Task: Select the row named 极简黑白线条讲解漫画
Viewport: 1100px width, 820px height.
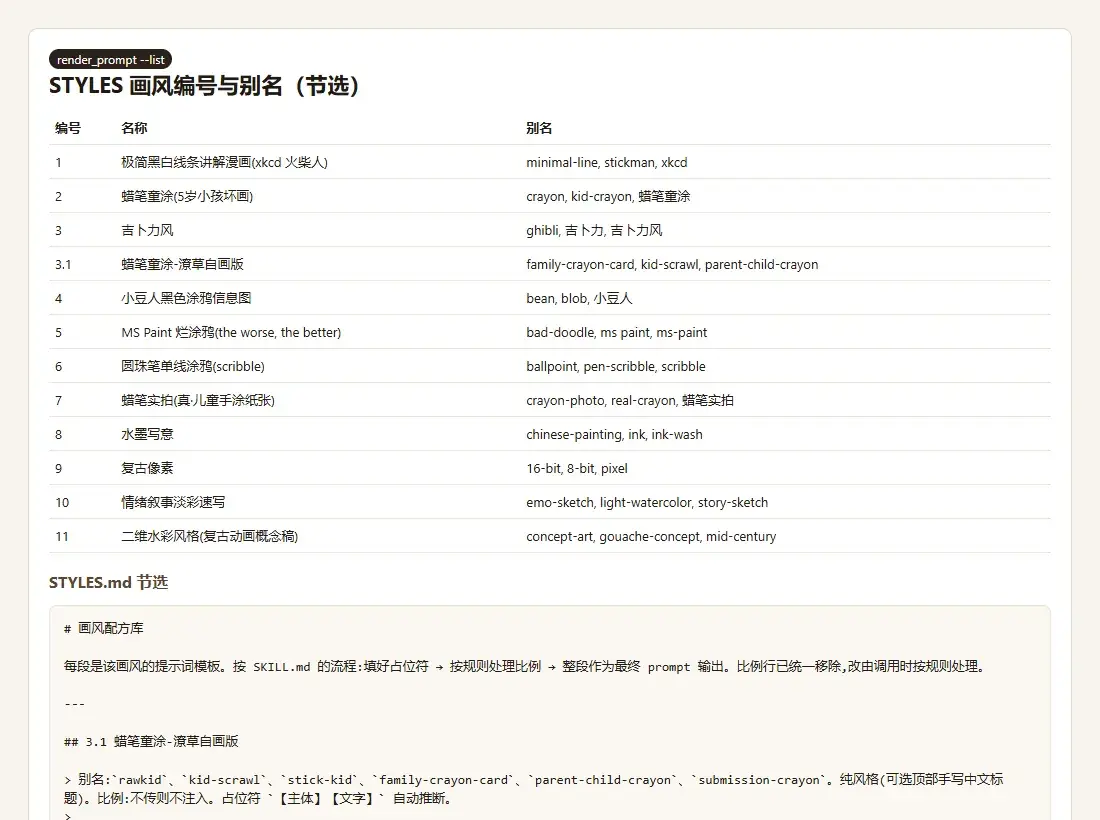Action: click(550, 162)
